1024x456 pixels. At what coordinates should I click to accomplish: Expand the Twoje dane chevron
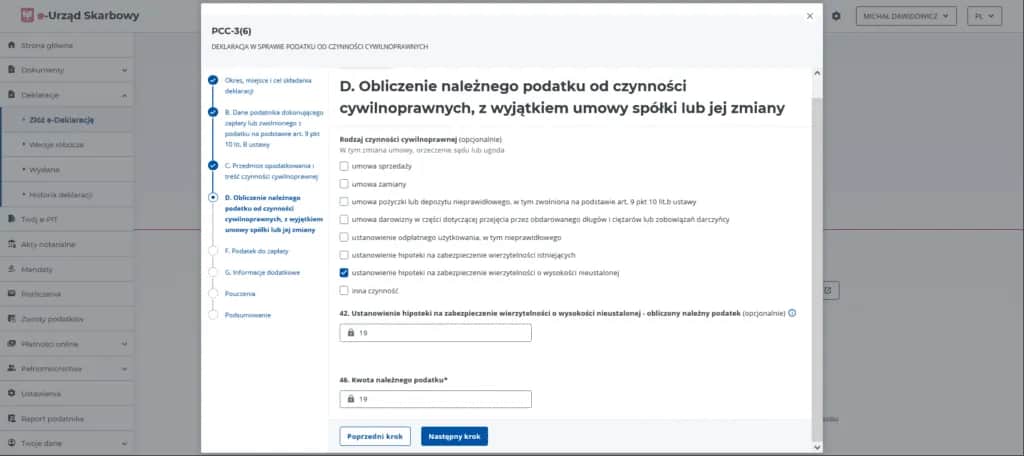click(x=124, y=443)
